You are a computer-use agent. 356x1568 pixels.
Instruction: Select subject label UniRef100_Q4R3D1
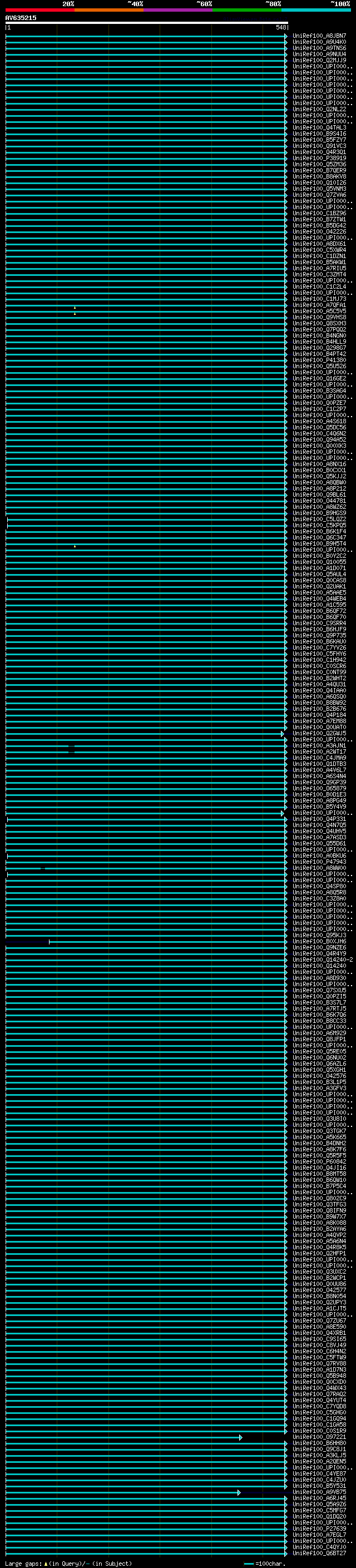[x=319, y=152]
